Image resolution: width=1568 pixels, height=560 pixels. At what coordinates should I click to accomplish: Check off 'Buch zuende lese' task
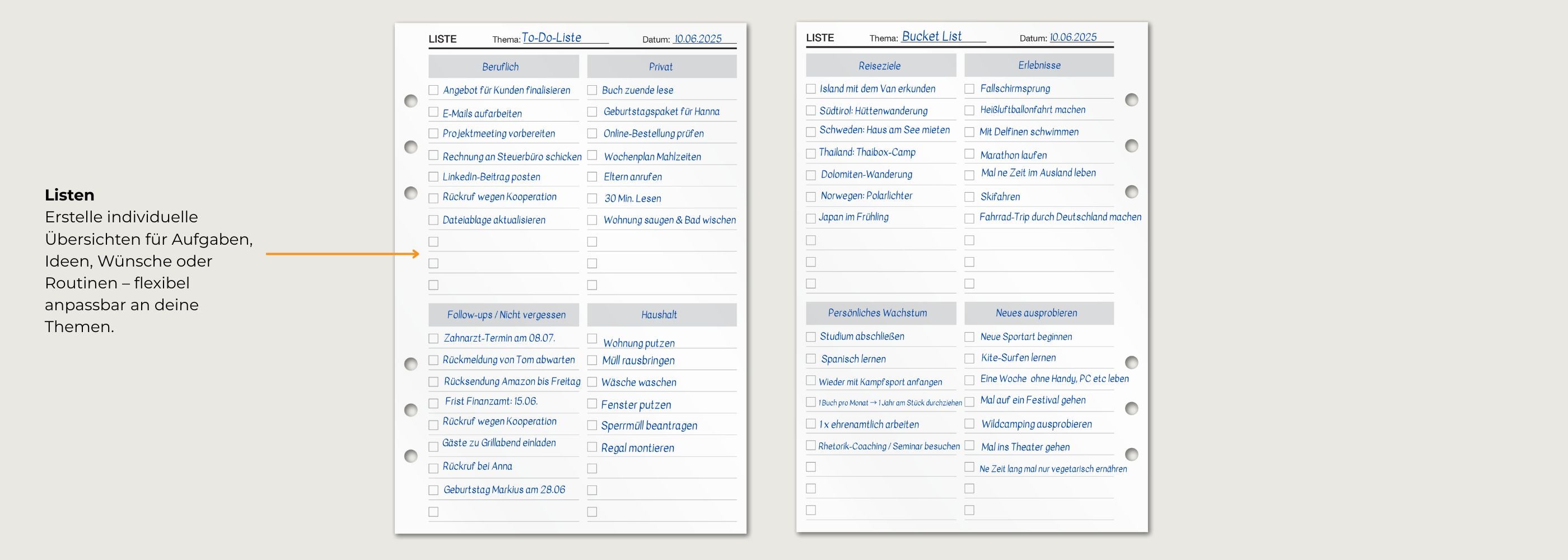[592, 90]
